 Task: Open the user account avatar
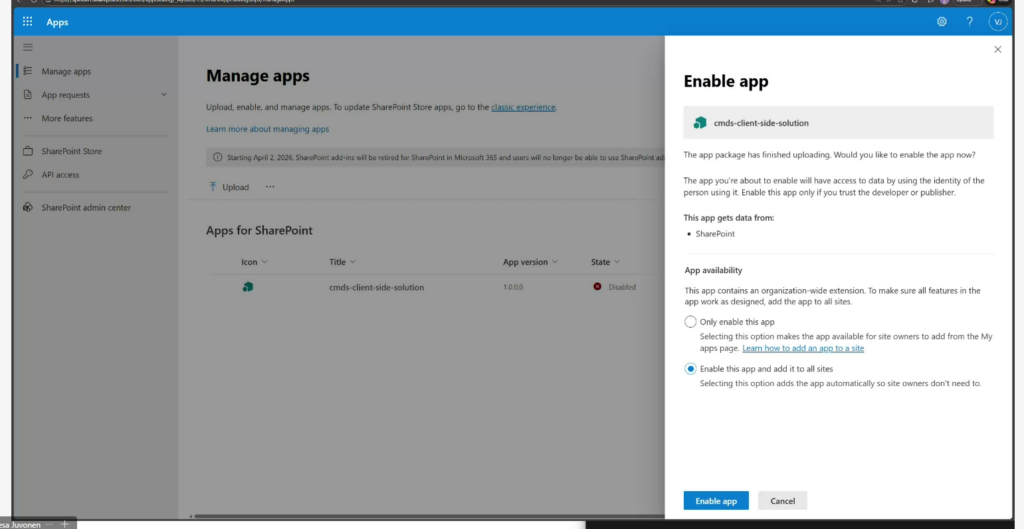(997, 22)
